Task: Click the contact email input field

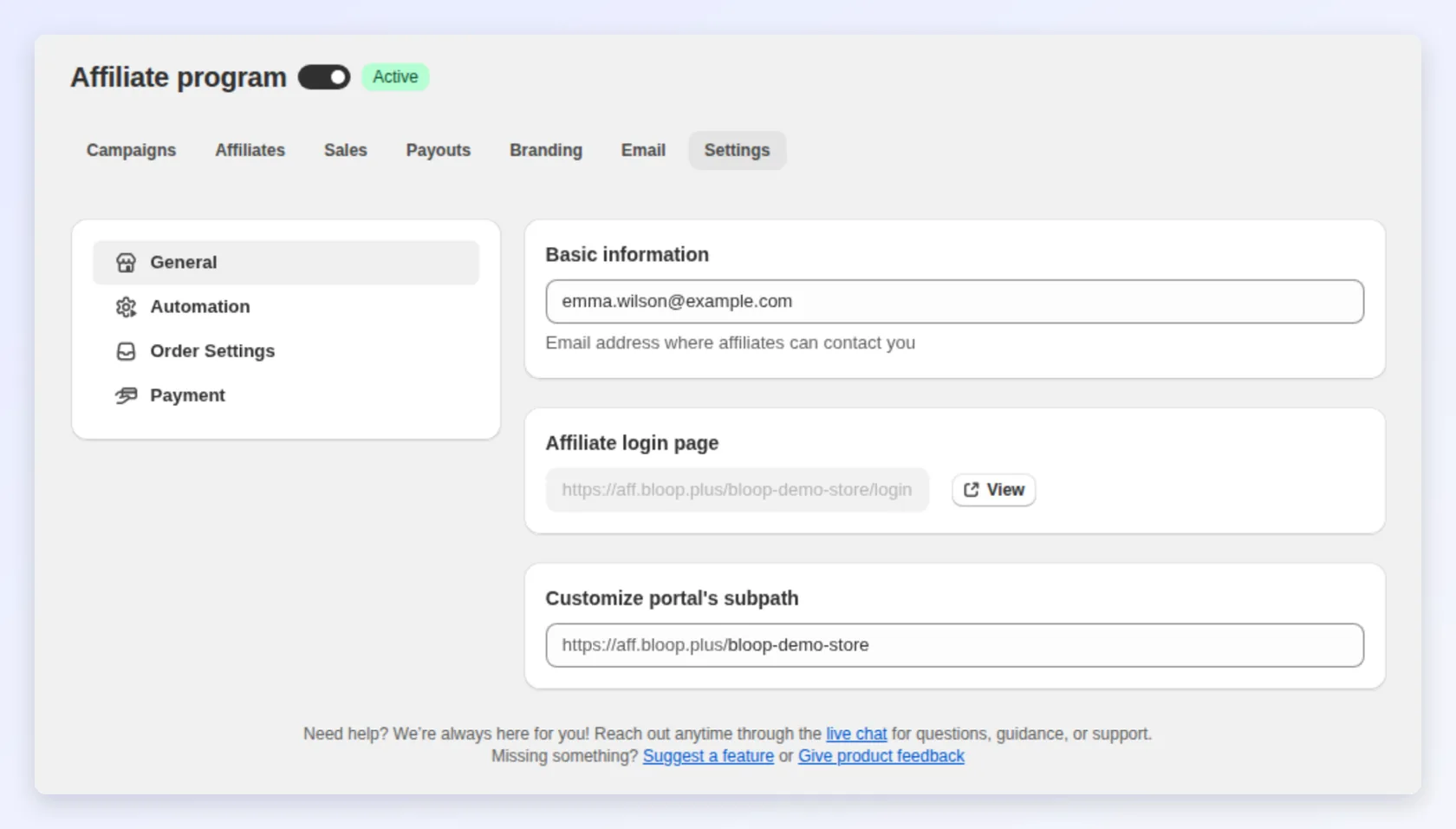Action: [955, 302]
